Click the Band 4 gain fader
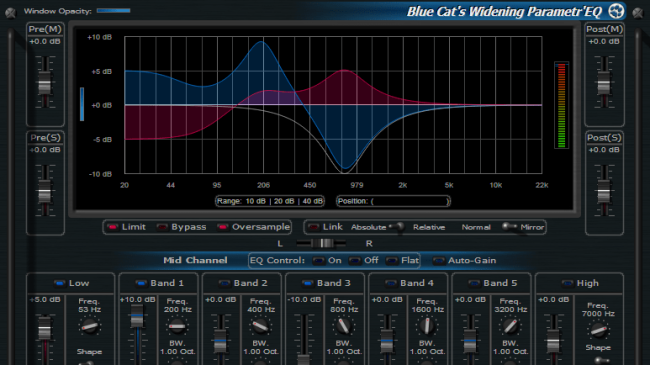Image resolution: width=650 pixels, height=365 pixels. 386,341
